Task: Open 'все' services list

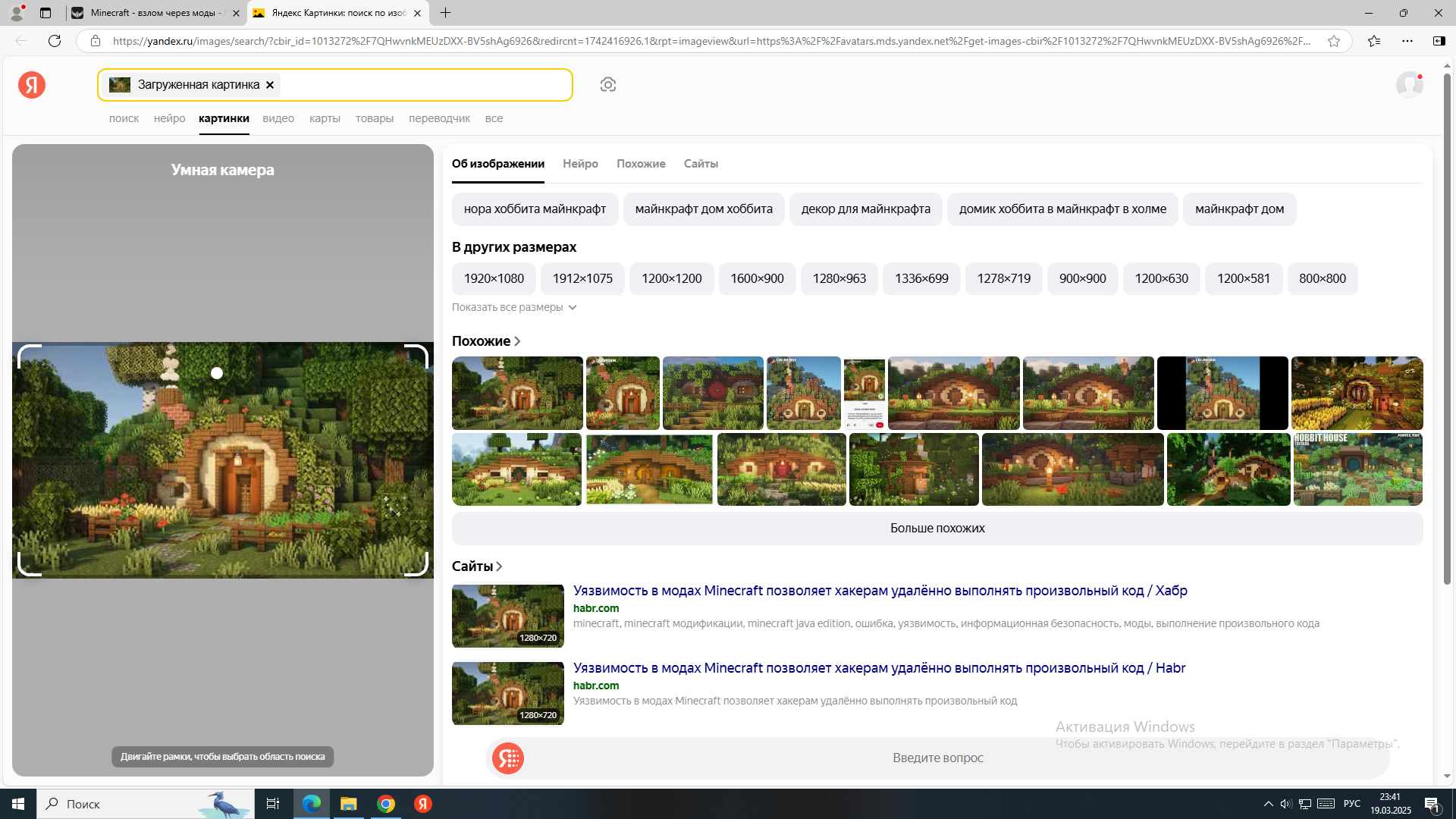Action: [494, 118]
